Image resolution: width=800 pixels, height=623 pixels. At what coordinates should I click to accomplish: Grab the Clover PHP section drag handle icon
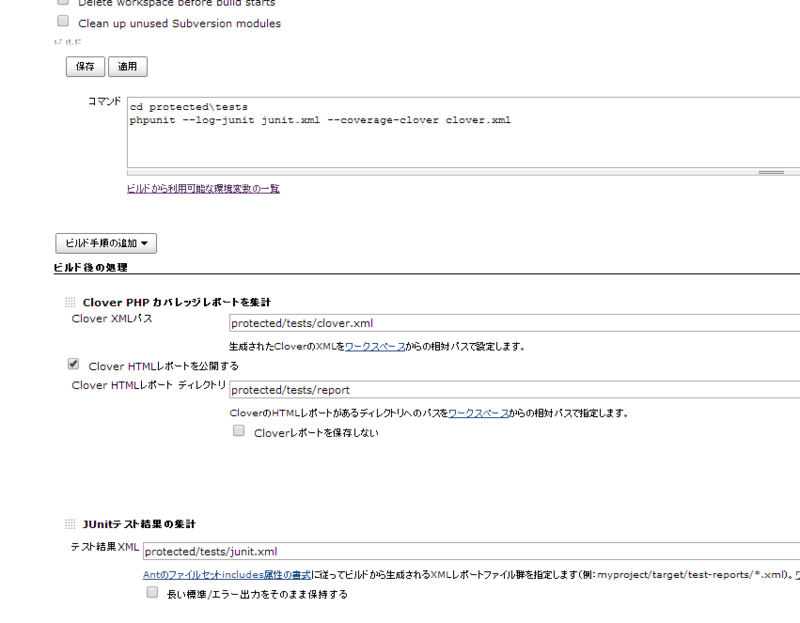(x=70, y=303)
